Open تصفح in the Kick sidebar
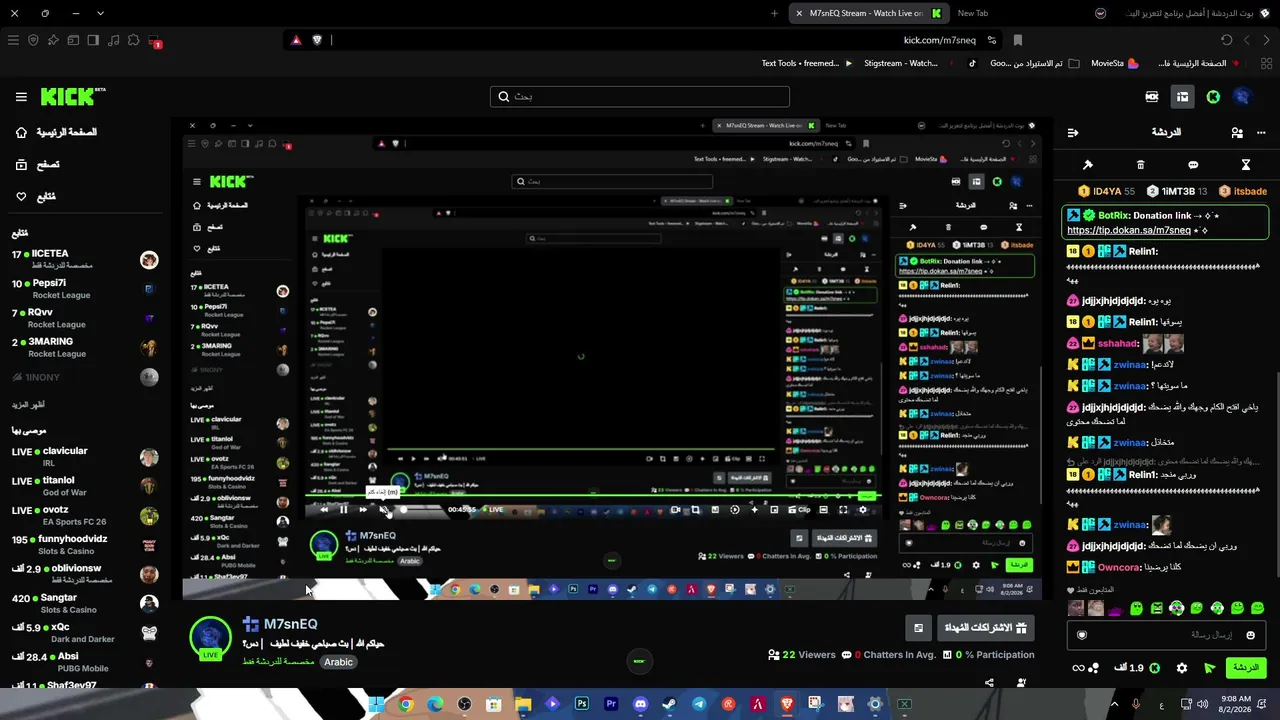Viewport: 1280px width, 720px height. [x=37, y=165]
